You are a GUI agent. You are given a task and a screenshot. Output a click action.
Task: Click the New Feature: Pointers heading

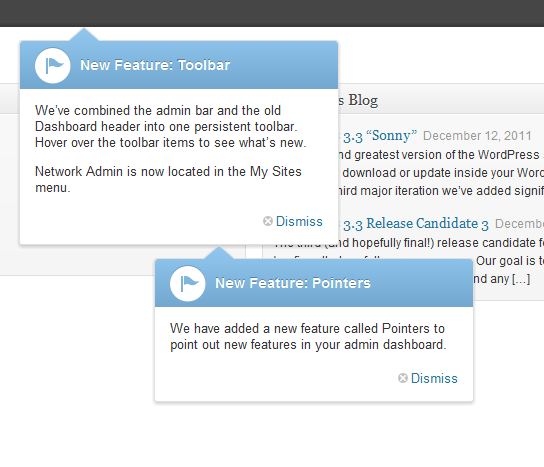pyautogui.click(x=293, y=283)
